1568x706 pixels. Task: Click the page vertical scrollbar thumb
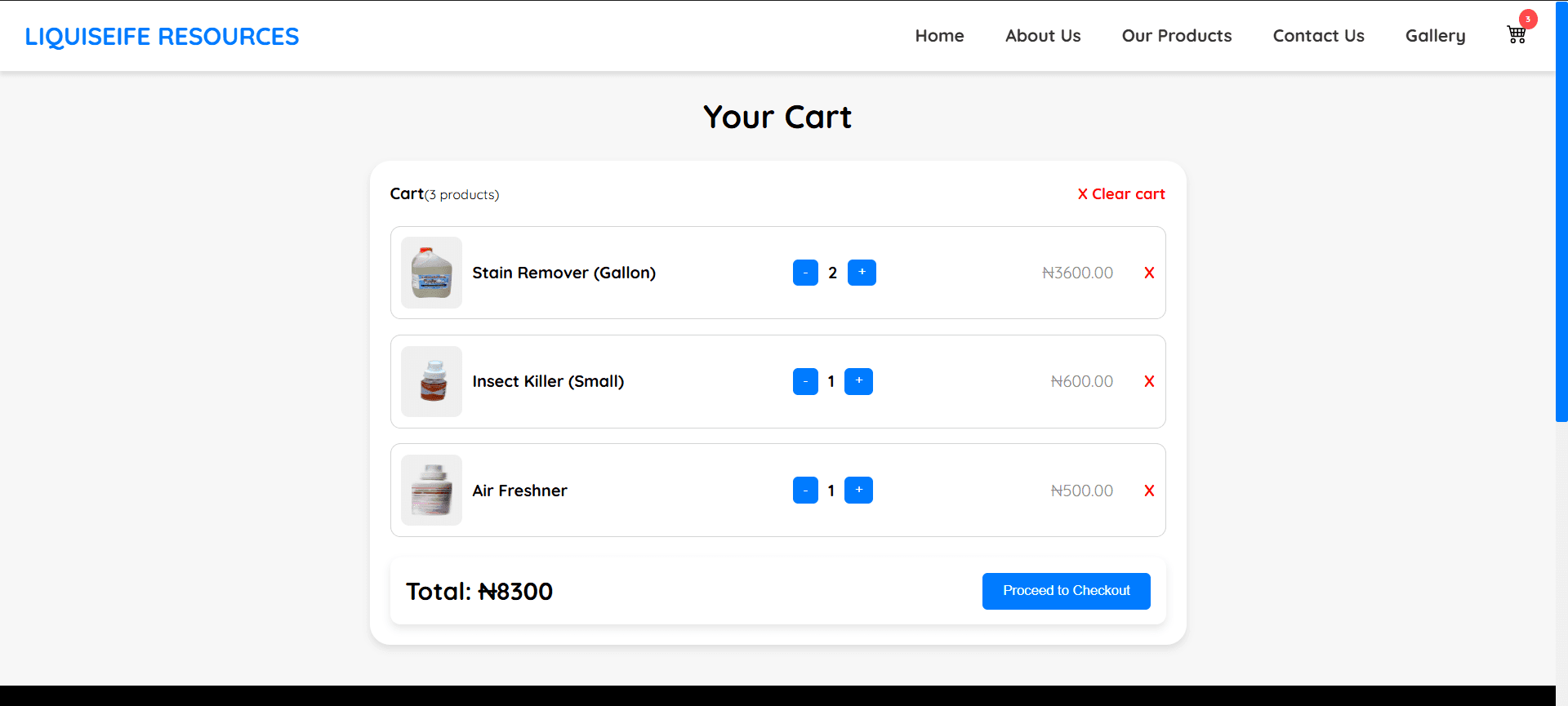[x=1561, y=211]
